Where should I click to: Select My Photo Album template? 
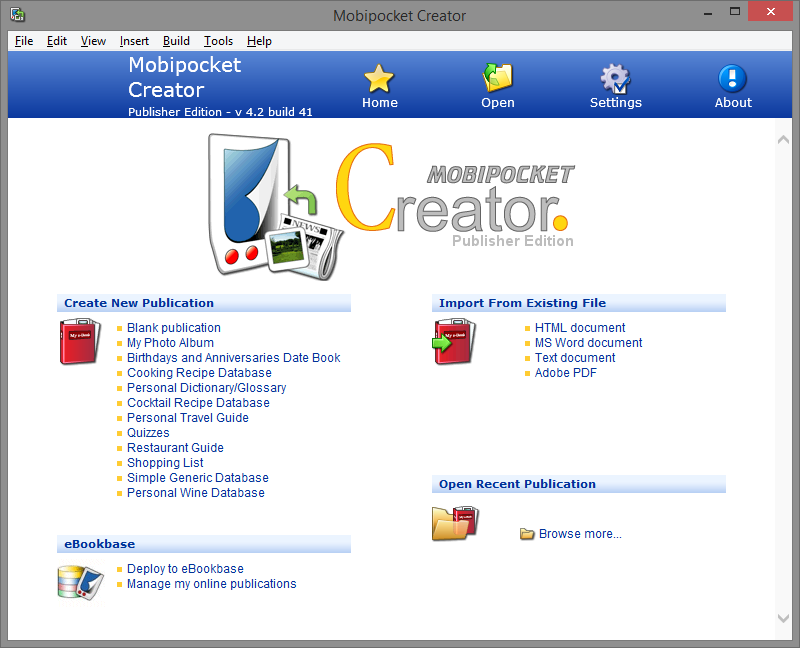click(170, 343)
